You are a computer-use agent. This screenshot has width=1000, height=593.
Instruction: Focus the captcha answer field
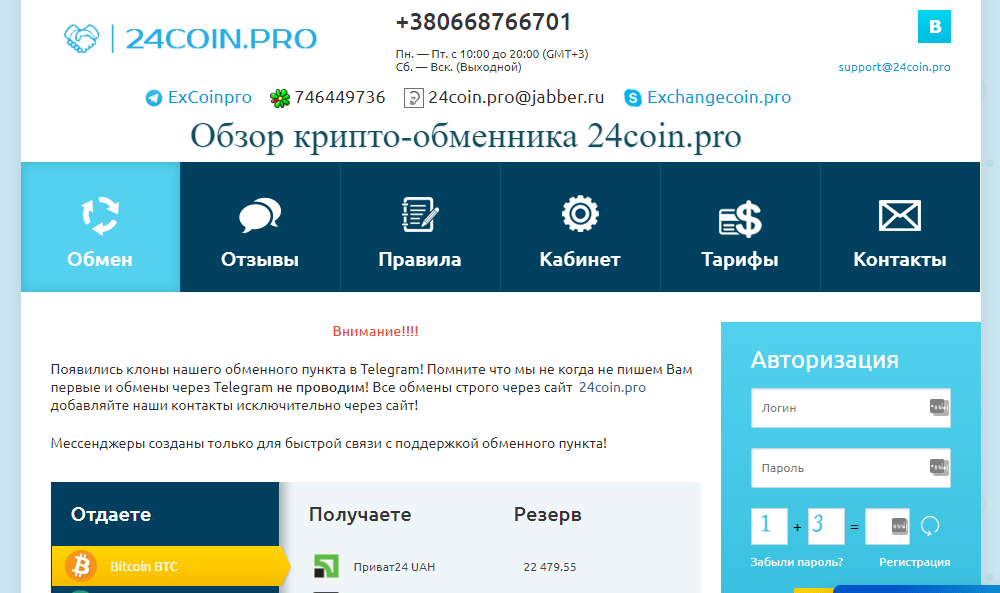tap(887, 526)
